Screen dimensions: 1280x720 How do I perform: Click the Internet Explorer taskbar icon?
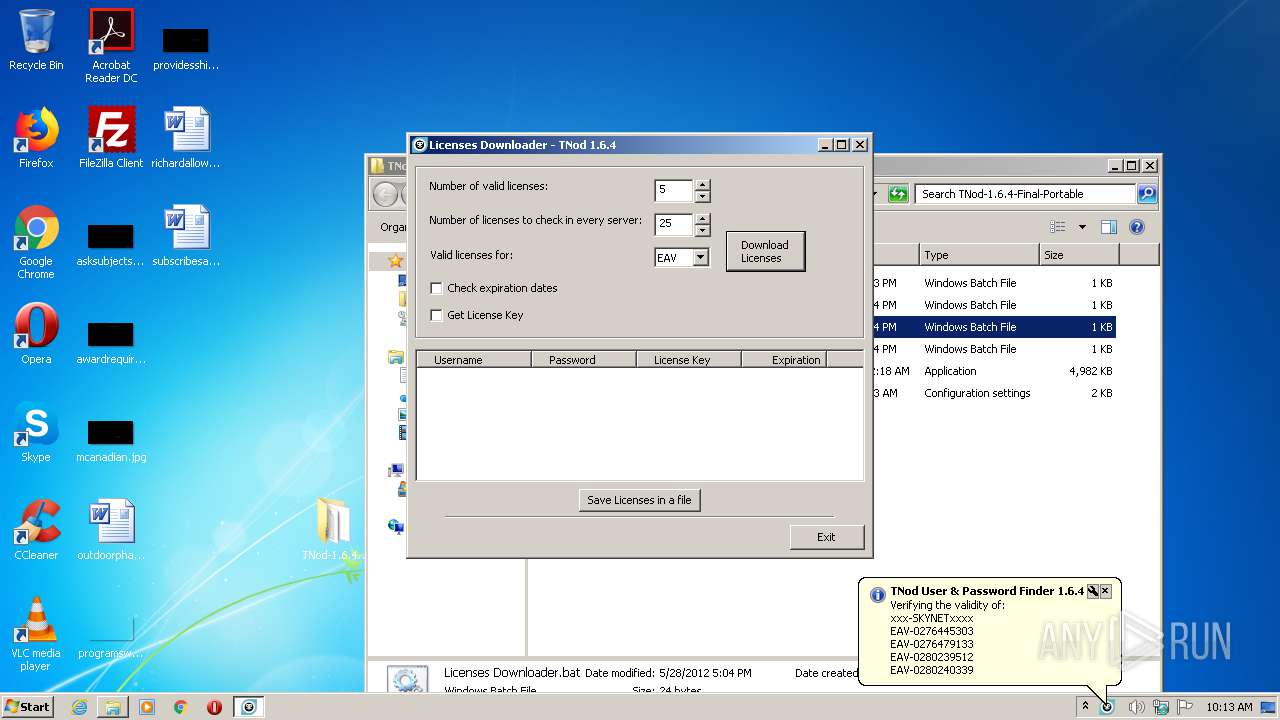[x=79, y=707]
